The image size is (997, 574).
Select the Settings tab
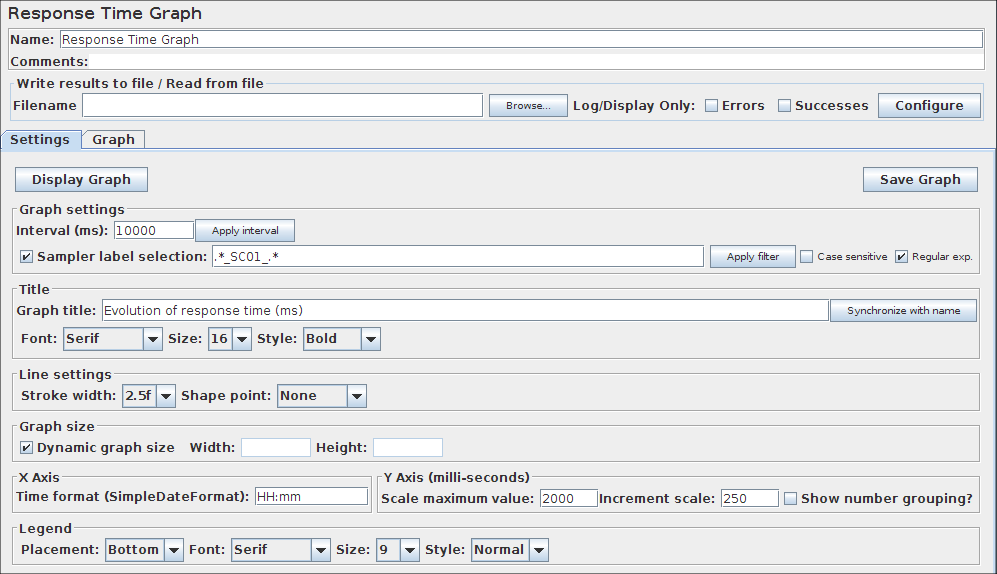click(x=40, y=140)
